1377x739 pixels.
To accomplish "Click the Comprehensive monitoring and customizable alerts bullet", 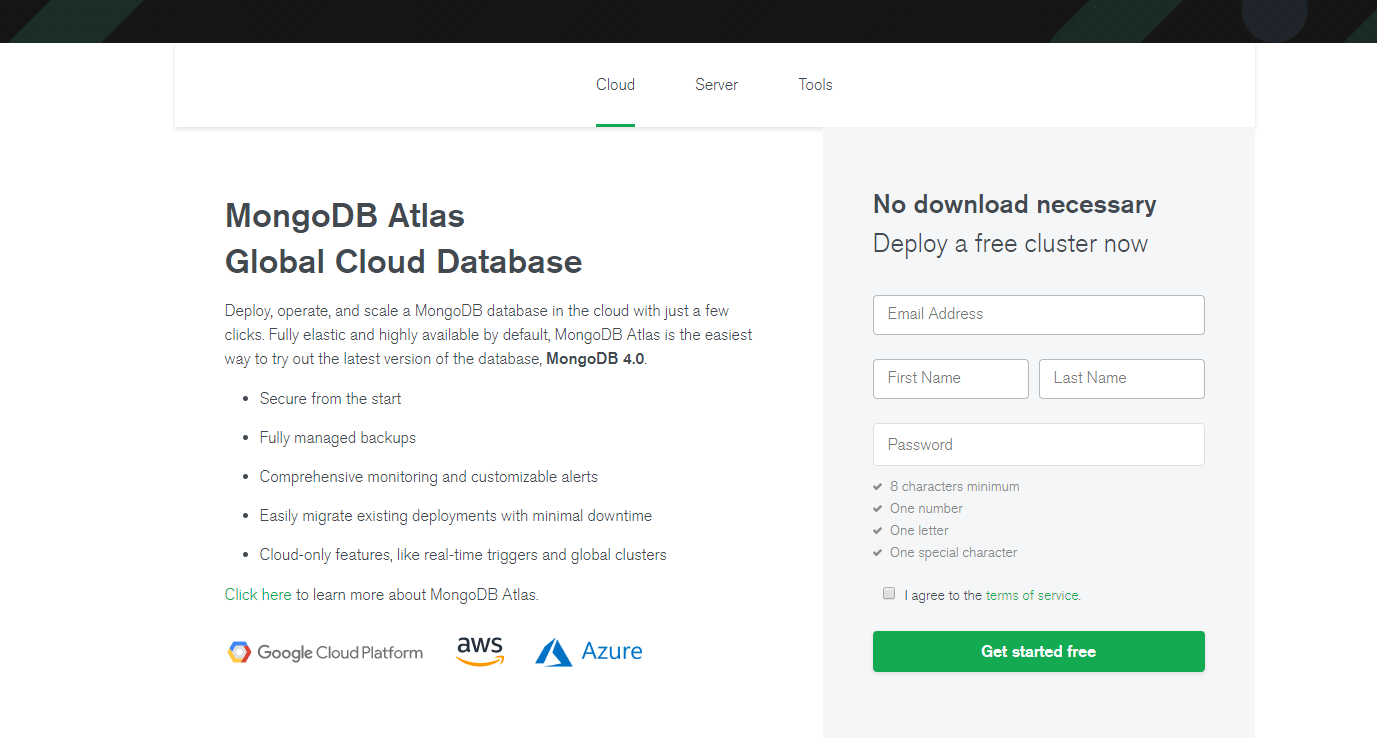I will click(x=428, y=477).
